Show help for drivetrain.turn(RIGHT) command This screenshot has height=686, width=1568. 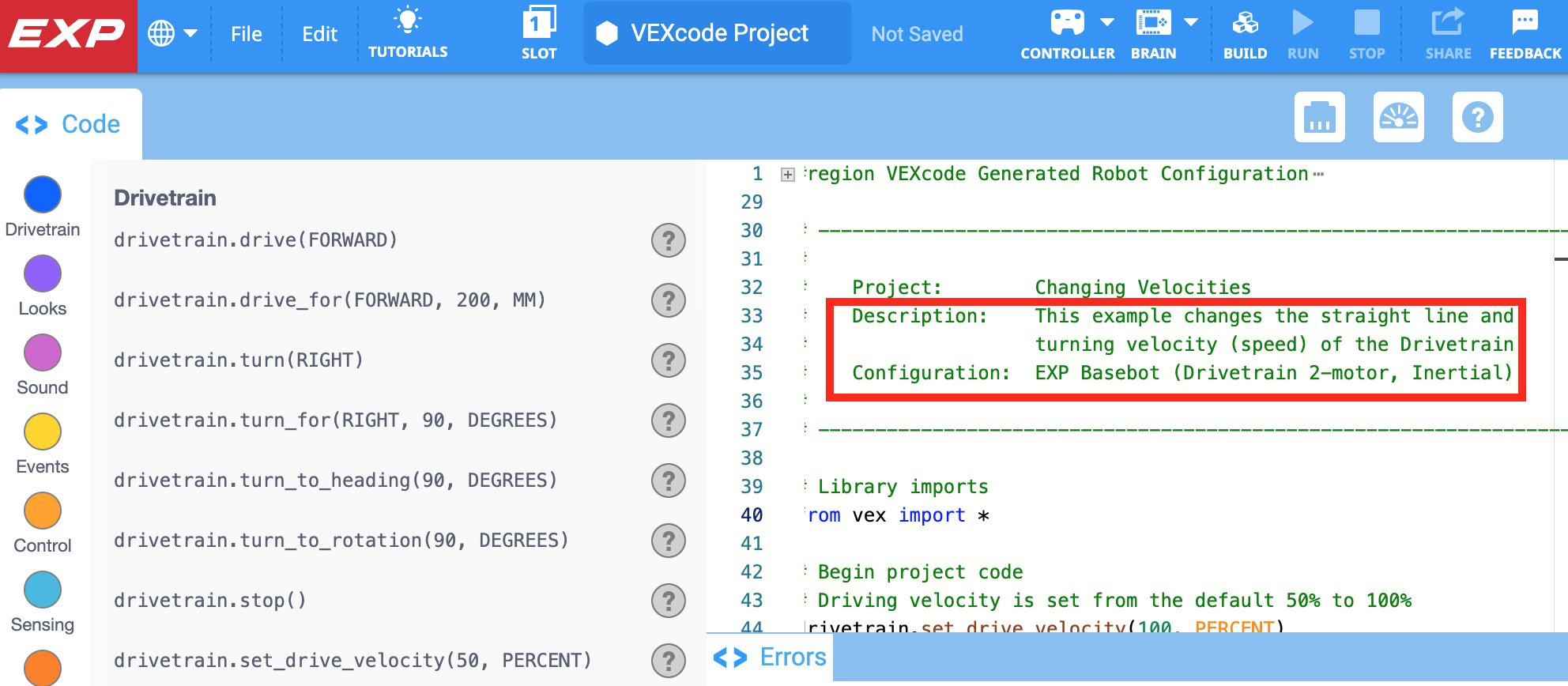click(668, 360)
